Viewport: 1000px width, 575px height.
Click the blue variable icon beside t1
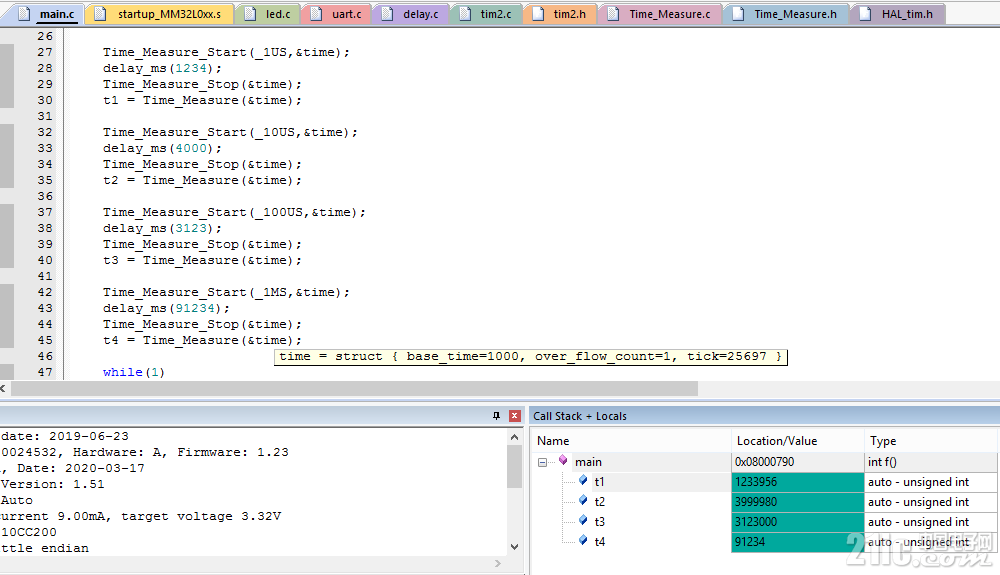click(583, 480)
